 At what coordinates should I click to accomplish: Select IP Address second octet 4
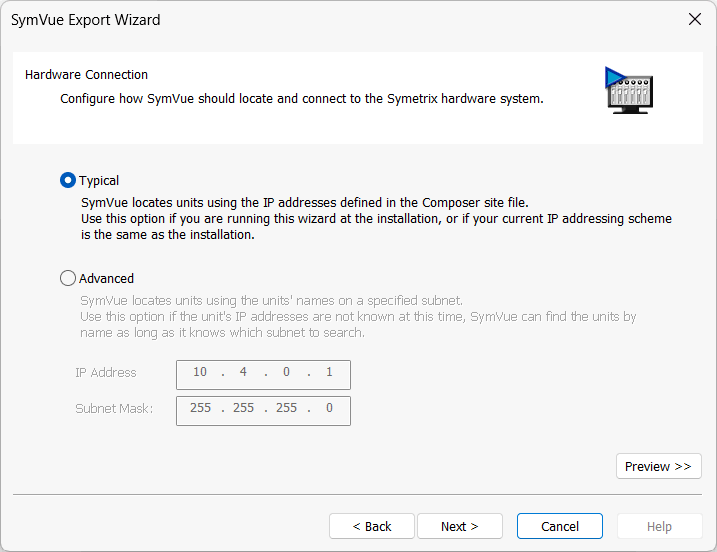[243, 372]
